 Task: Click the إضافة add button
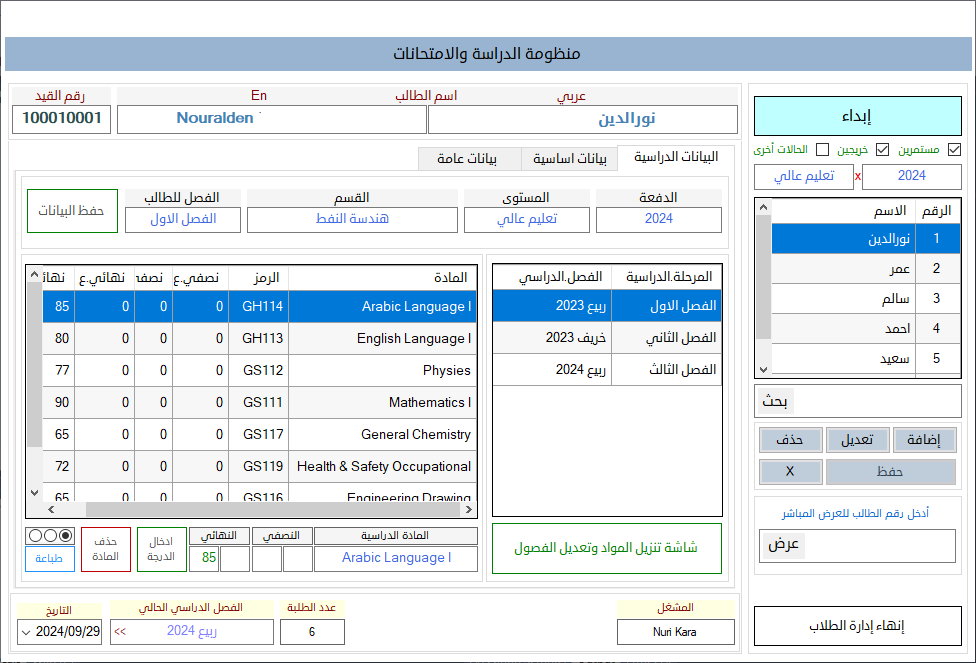(924, 440)
